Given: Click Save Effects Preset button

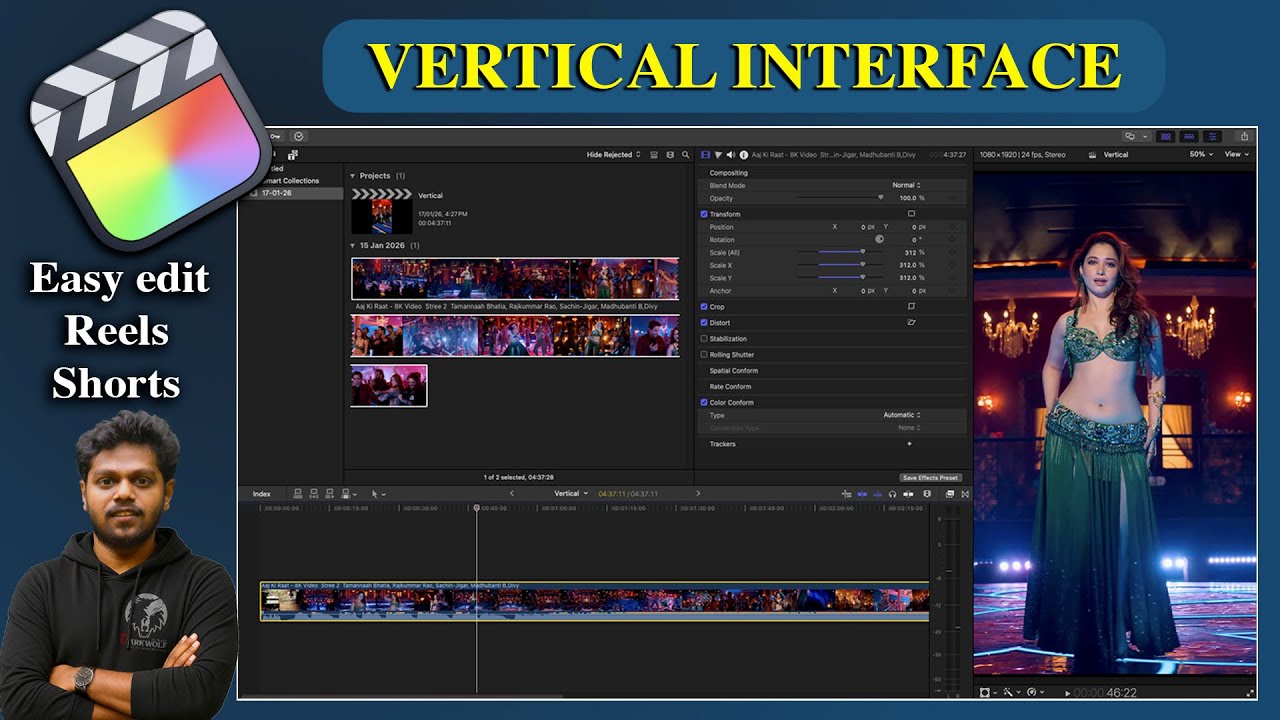Looking at the screenshot, I should (x=930, y=478).
